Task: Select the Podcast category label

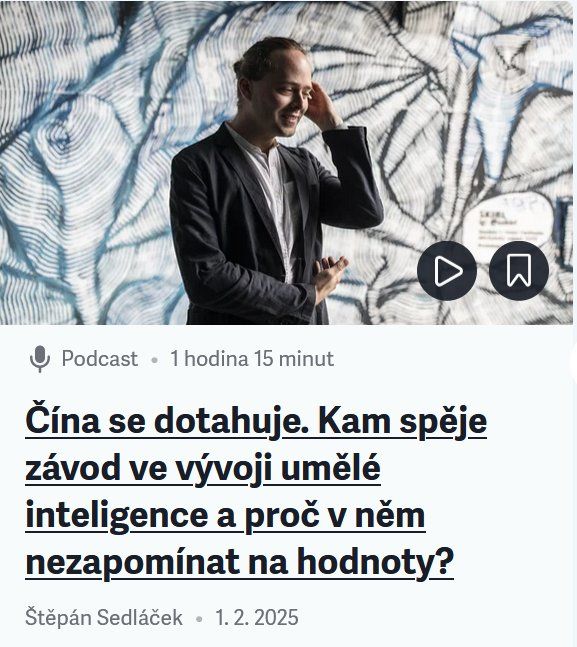Action: (x=99, y=358)
